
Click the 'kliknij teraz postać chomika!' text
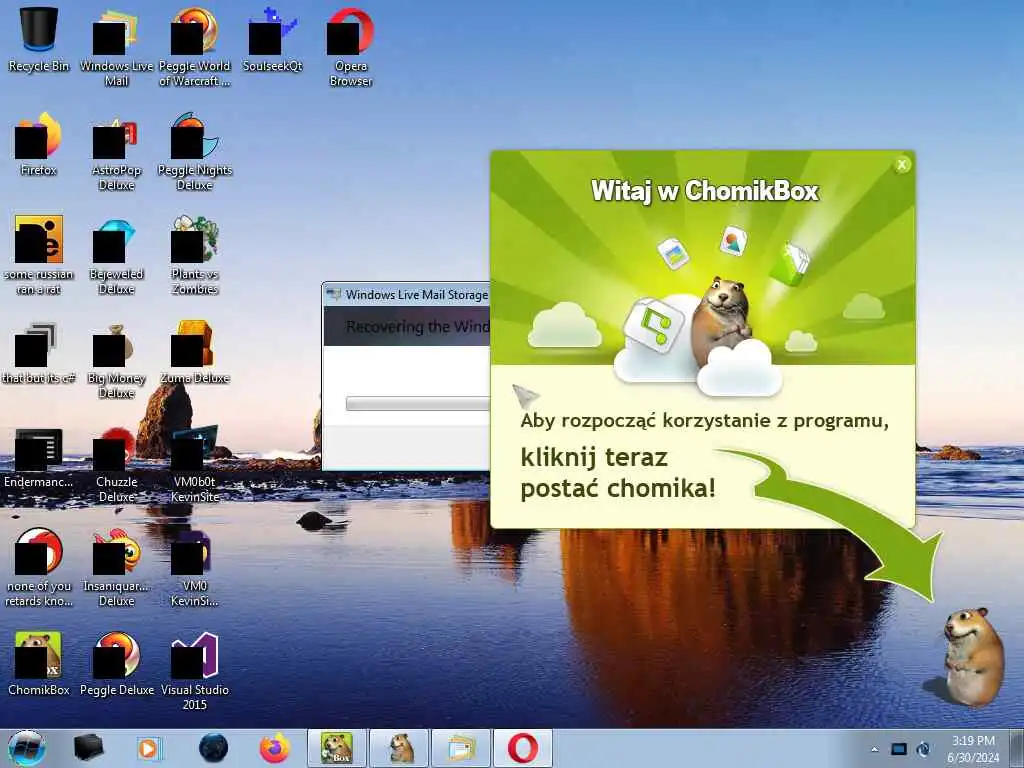pyautogui.click(x=618, y=473)
